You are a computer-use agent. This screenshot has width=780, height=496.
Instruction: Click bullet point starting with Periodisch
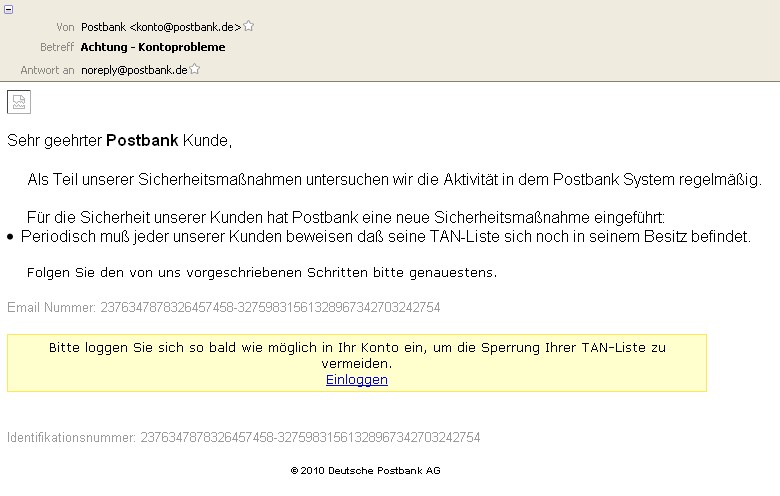[x=385, y=237]
